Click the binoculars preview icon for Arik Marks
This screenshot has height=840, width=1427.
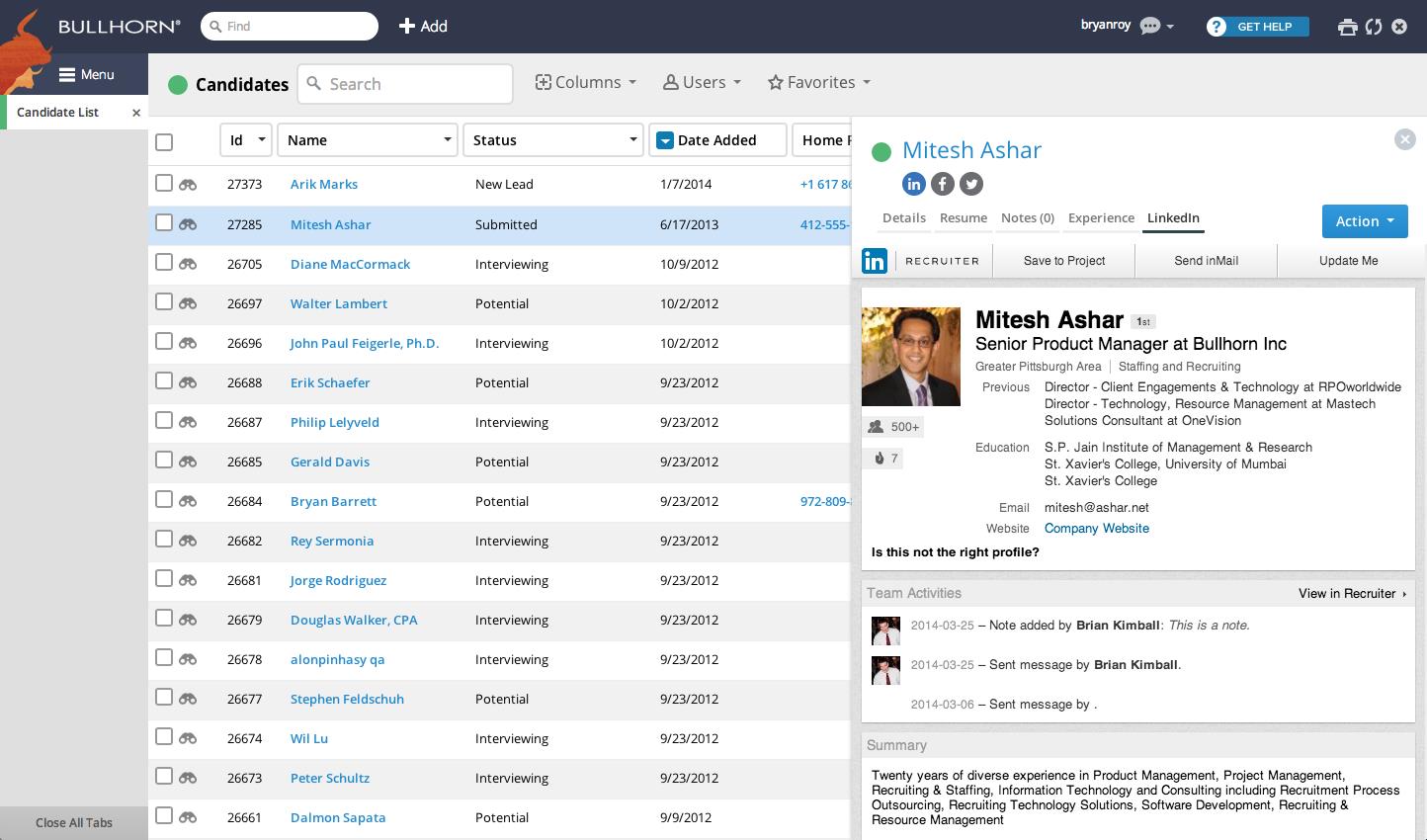(x=188, y=184)
